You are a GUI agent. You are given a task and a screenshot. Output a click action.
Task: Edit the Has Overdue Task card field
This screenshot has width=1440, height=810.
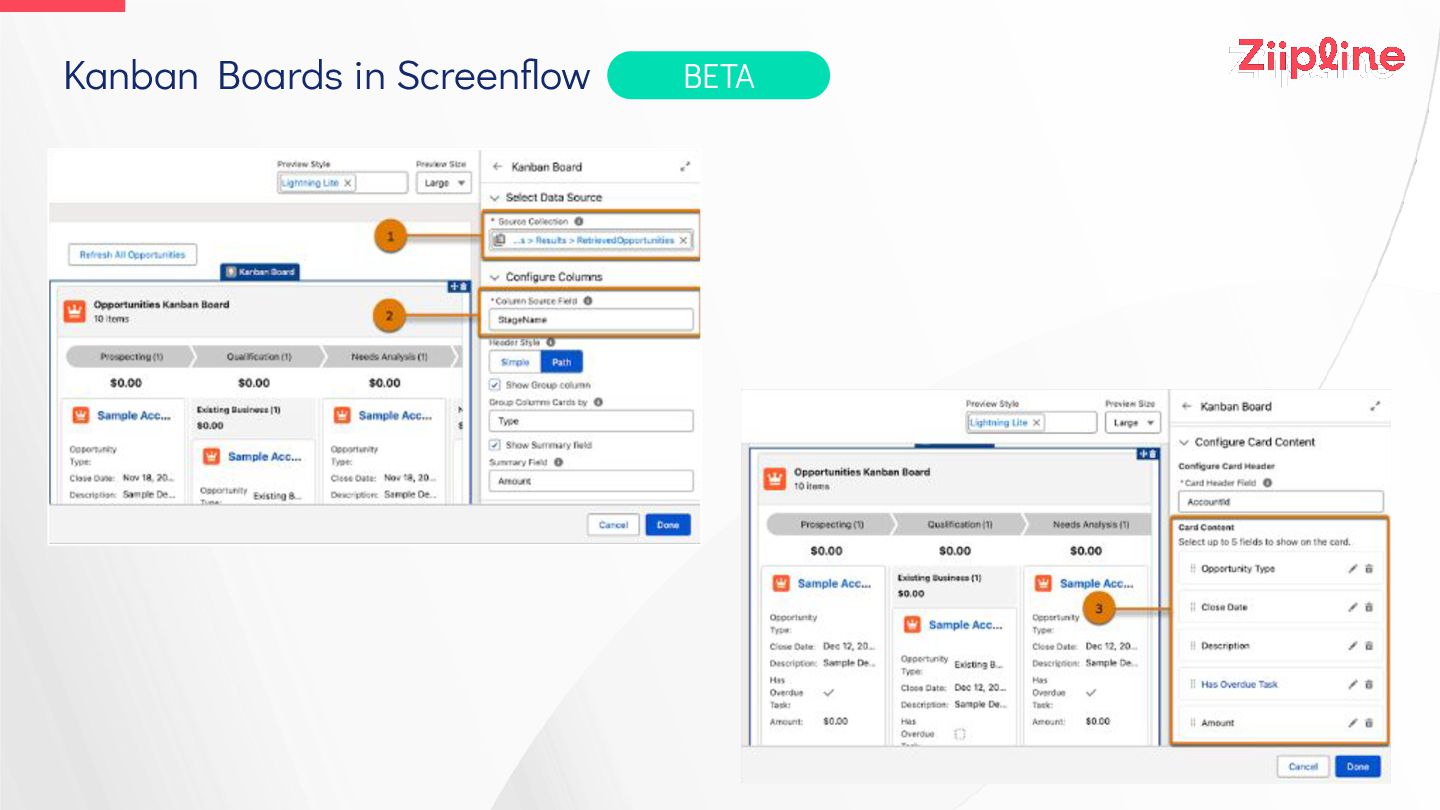click(x=1353, y=685)
